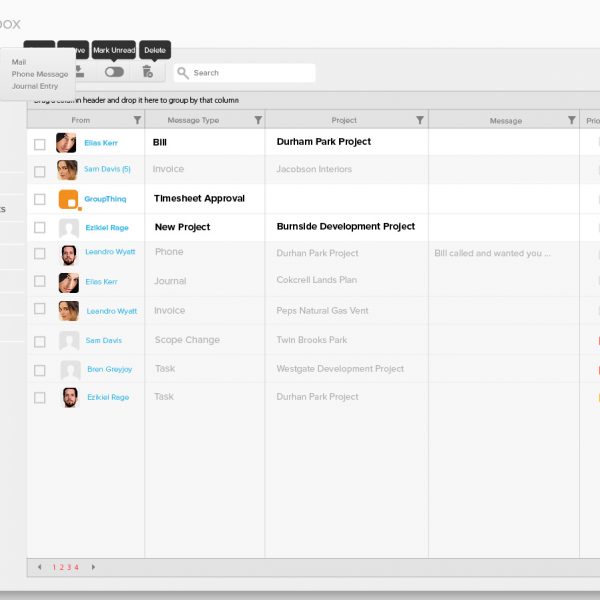Click the Twin Brooks Park cell
The width and height of the screenshot is (600, 600).
(x=311, y=340)
